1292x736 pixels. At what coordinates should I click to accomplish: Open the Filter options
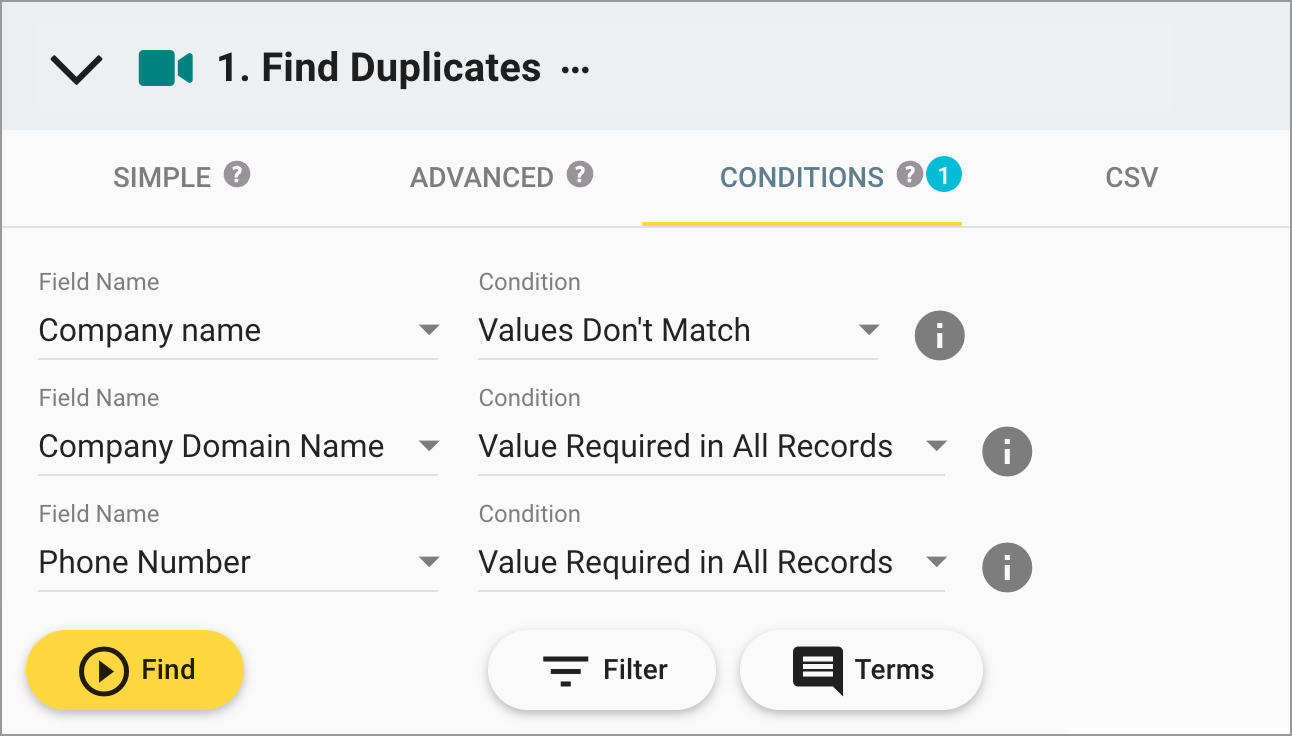pyautogui.click(x=601, y=670)
